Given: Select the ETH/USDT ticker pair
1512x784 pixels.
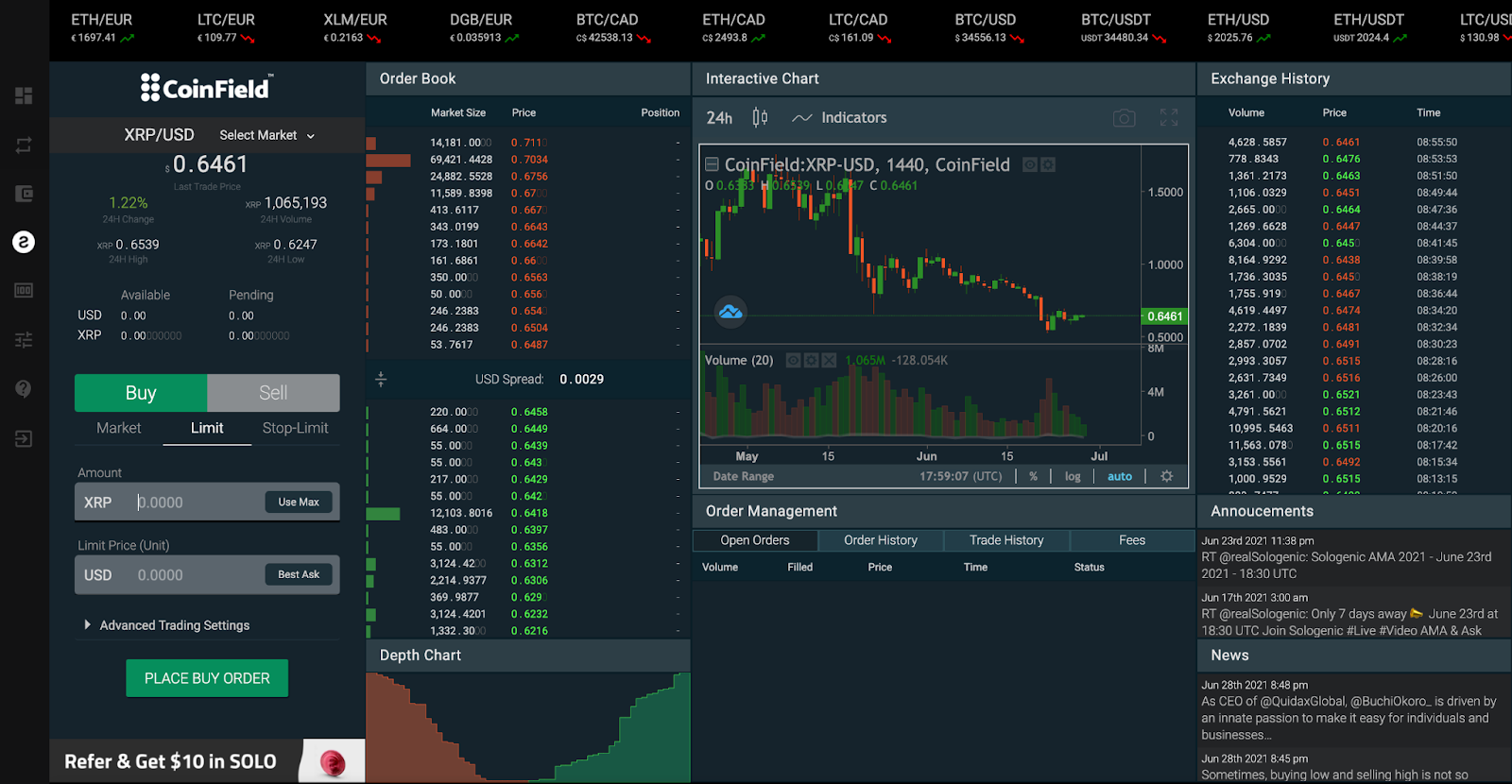Looking at the screenshot, I should [1369, 28].
